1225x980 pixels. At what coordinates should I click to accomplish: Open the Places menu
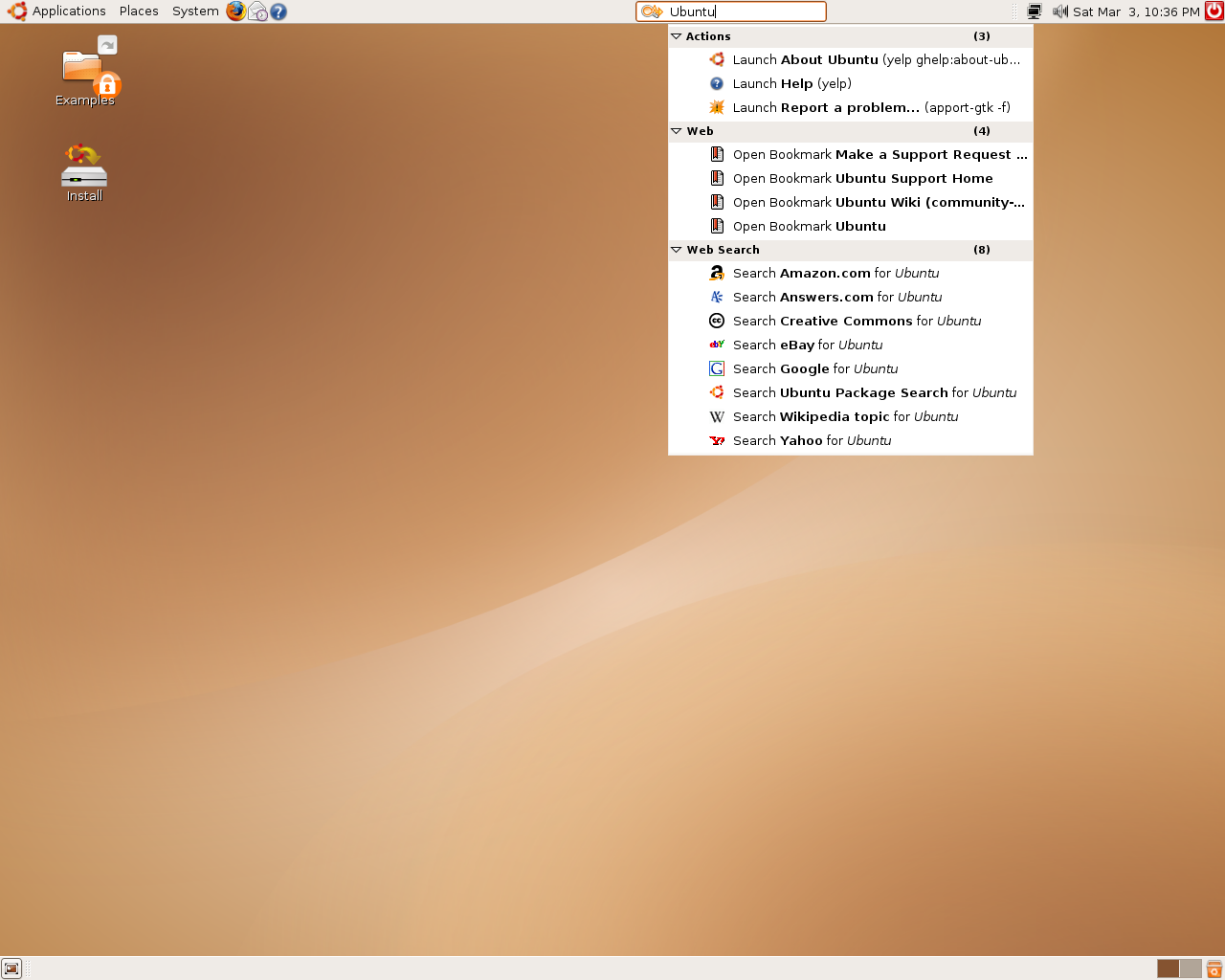(139, 11)
